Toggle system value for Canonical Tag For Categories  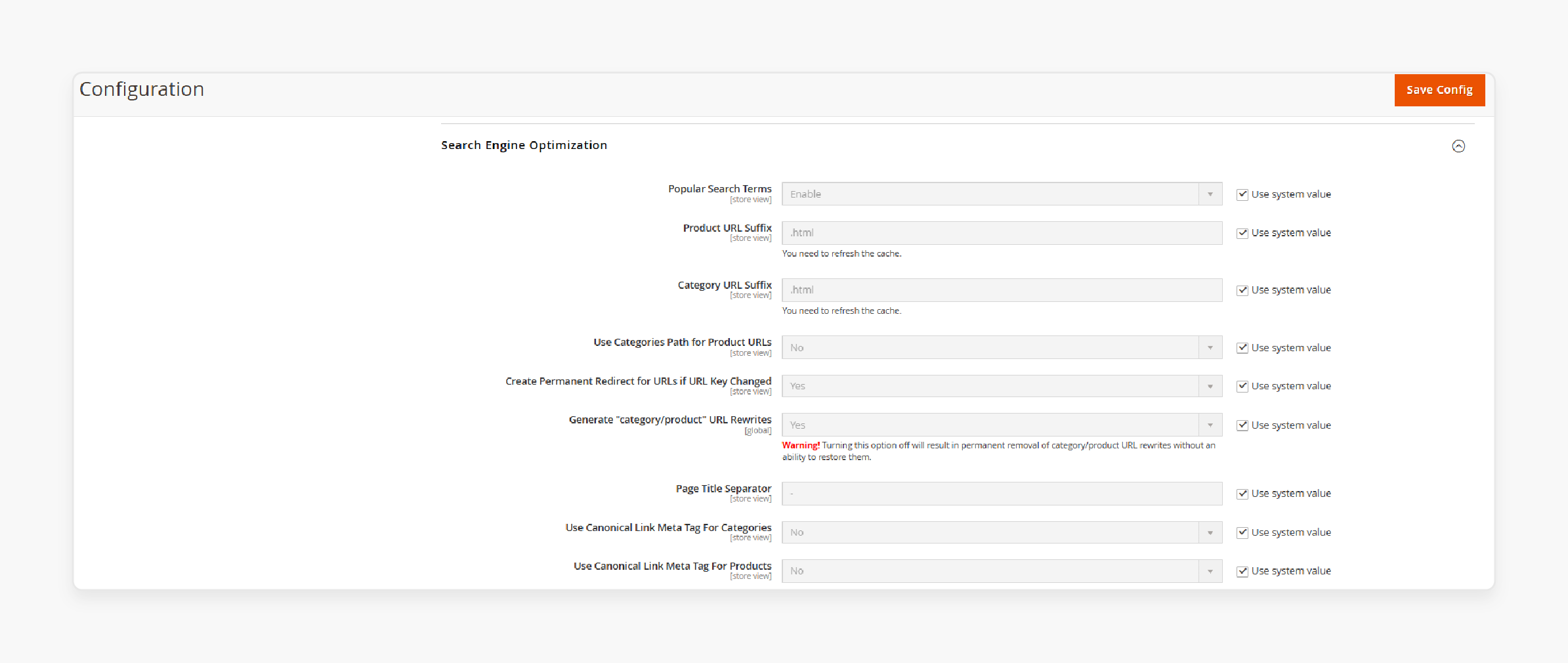coord(1242,532)
